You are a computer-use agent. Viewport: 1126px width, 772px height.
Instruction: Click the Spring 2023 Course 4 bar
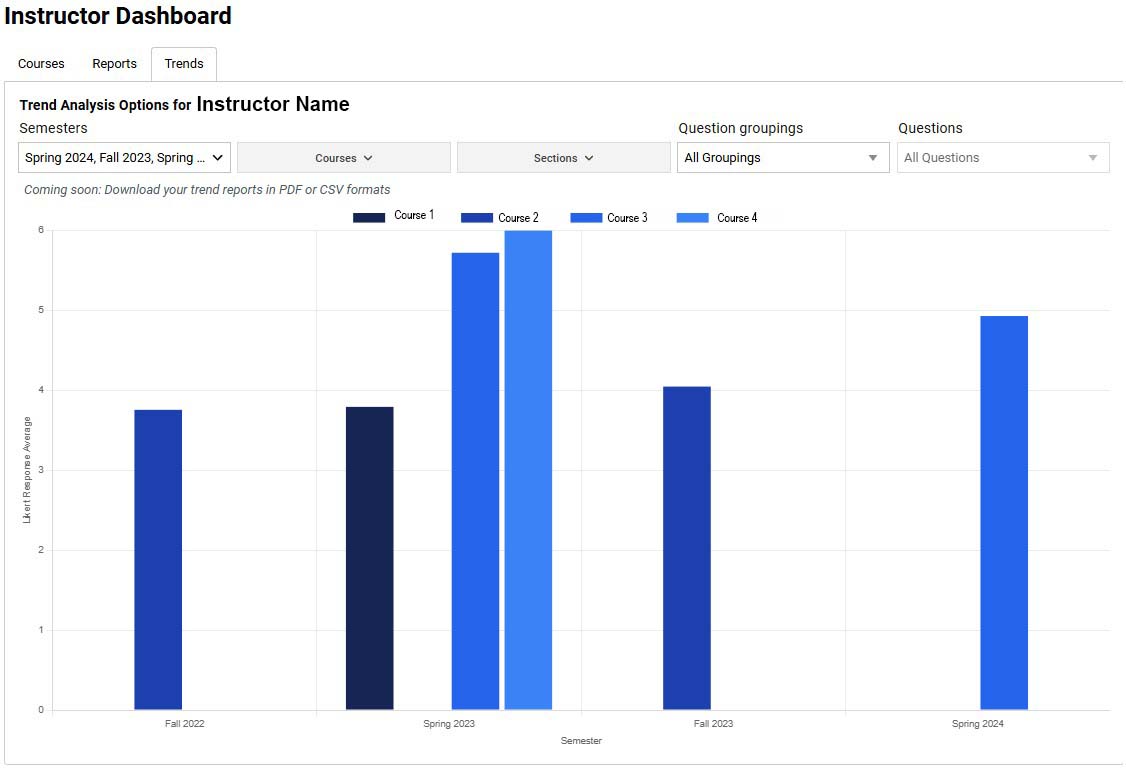(528, 470)
